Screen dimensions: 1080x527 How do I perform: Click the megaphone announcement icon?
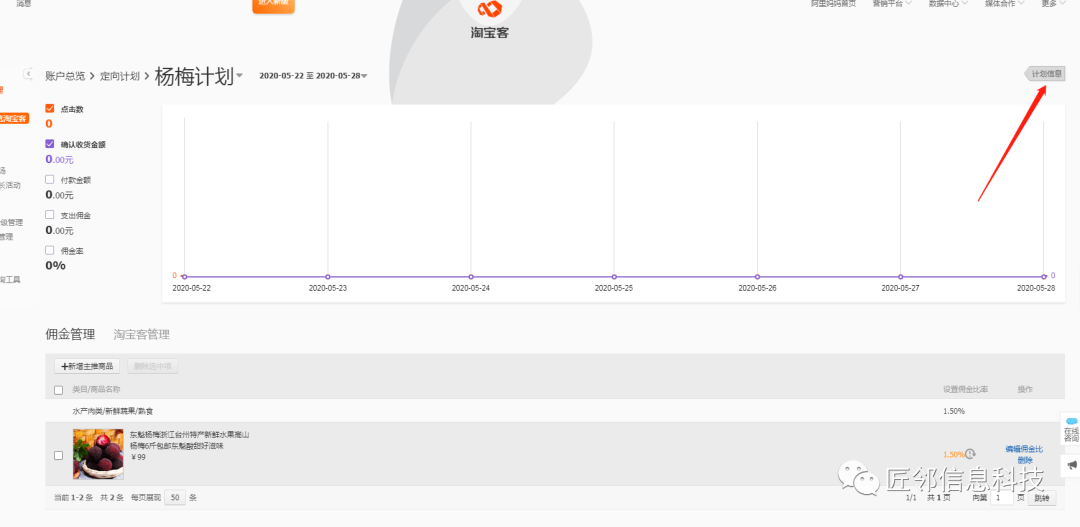click(1071, 465)
